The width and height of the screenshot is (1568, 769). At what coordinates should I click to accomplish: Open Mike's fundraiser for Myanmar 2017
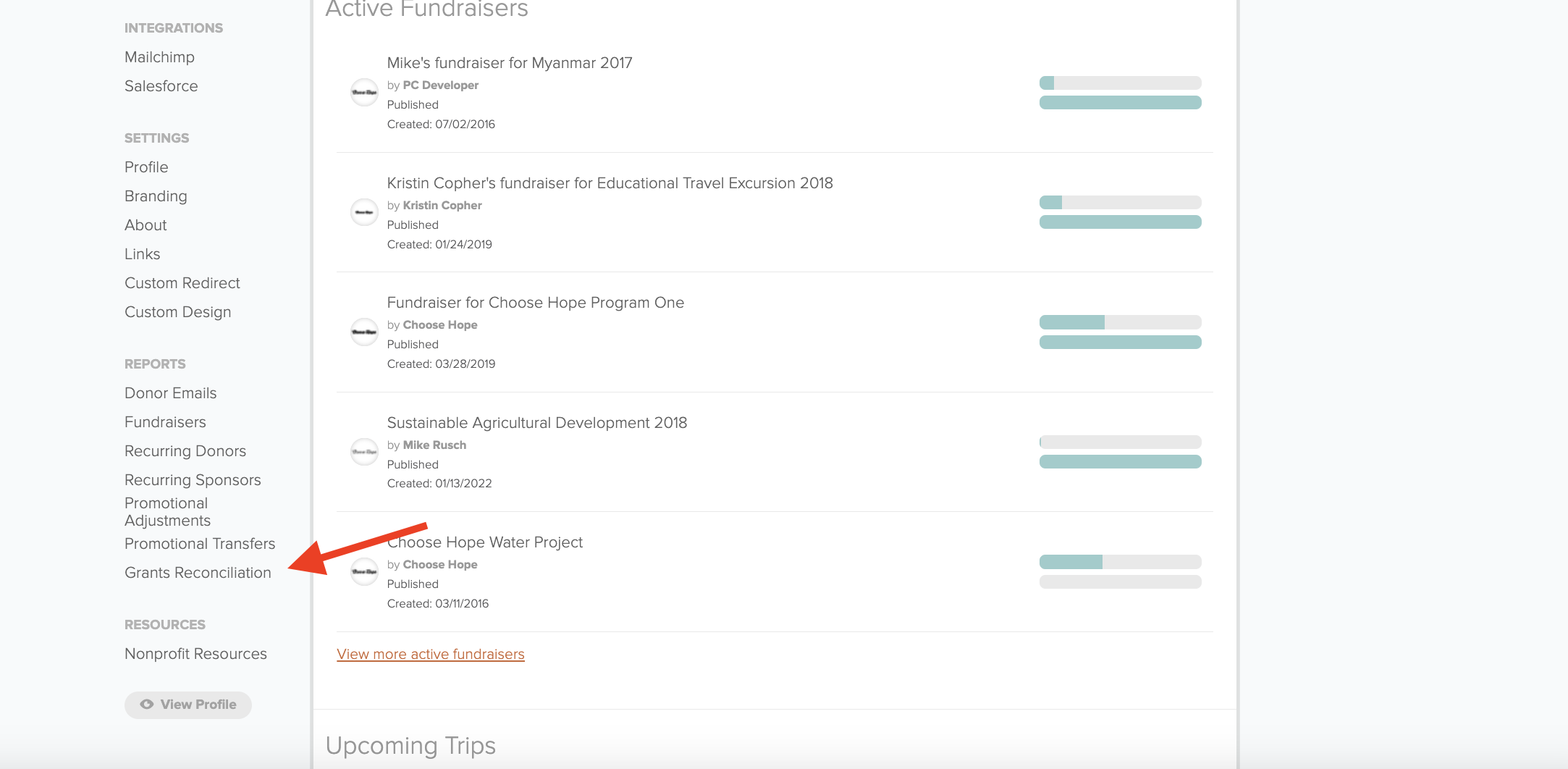510,63
